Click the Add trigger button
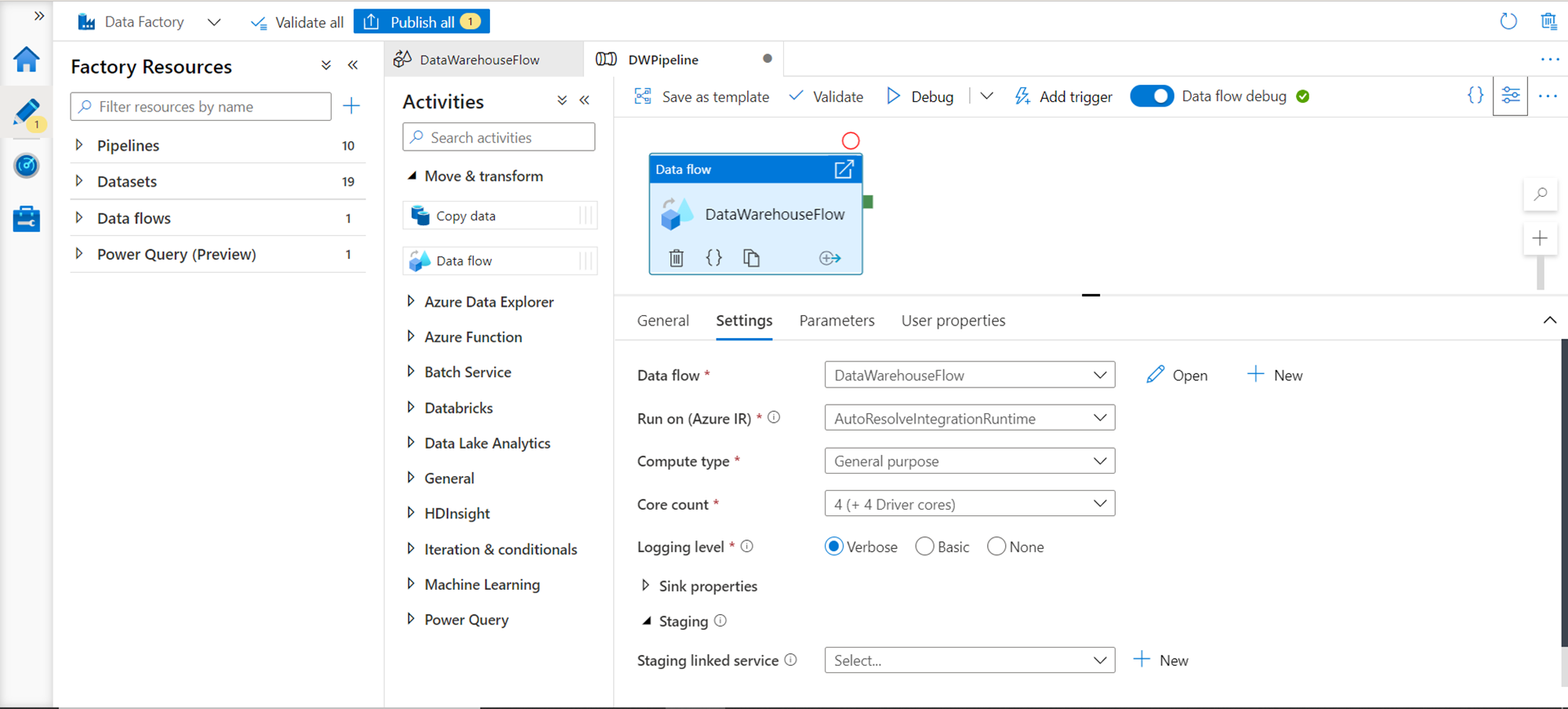Image resolution: width=1568 pixels, height=709 pixels. pyautogui.click(x=1064, y=96)
